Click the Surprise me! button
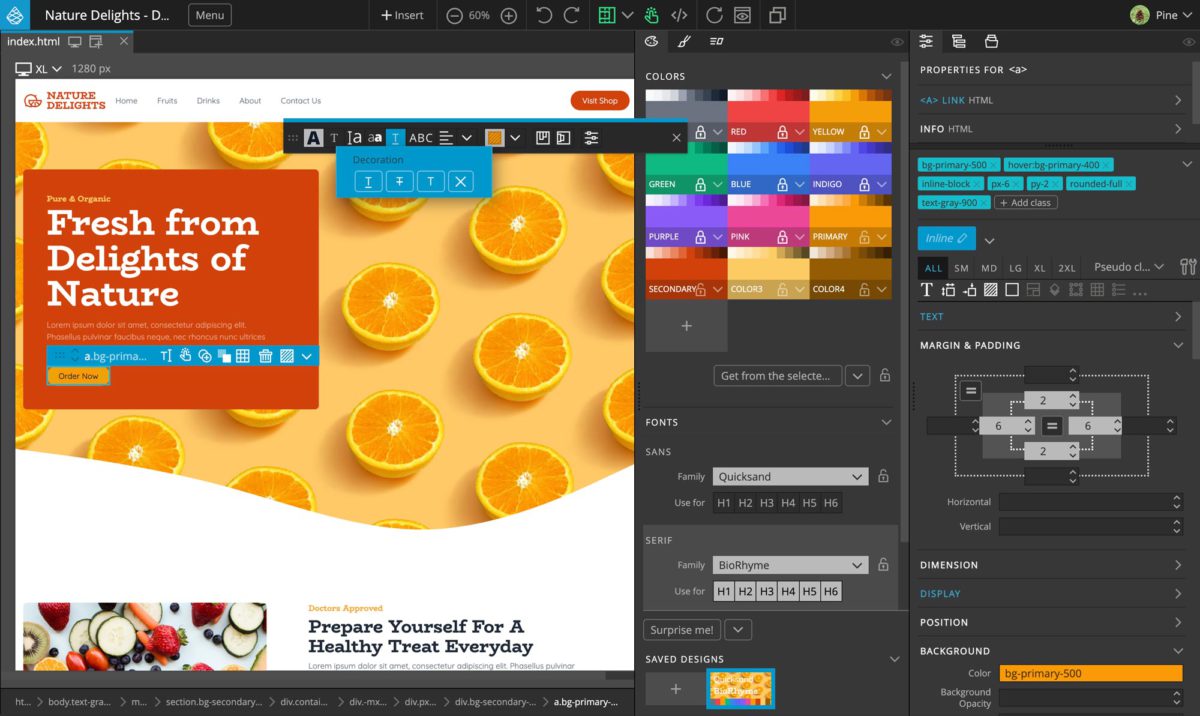This screenshot has width=1200, height=716. point(682,630)
